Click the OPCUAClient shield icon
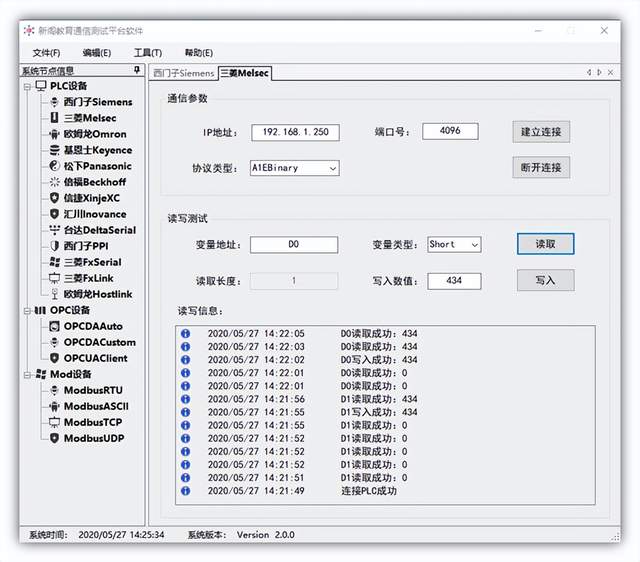 pos(54,358)
